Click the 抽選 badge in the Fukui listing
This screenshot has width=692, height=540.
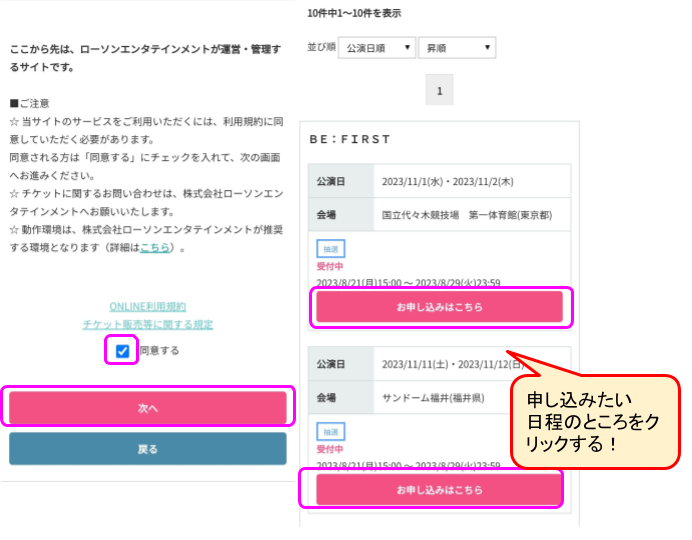click(330, 430)
